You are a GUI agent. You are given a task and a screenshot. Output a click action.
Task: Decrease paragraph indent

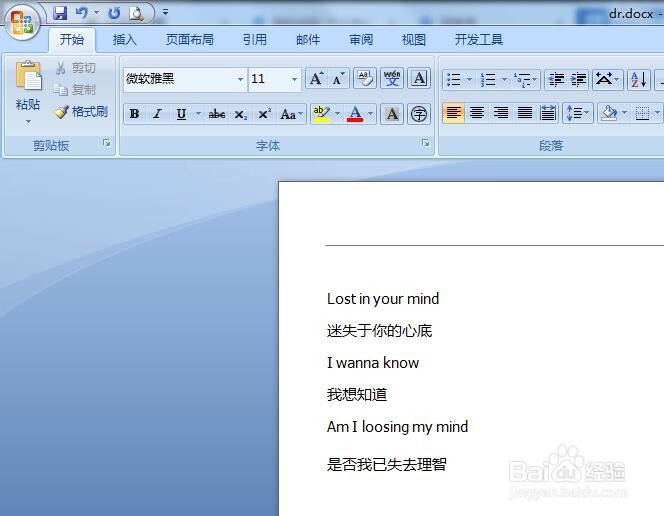pos(556,79)
